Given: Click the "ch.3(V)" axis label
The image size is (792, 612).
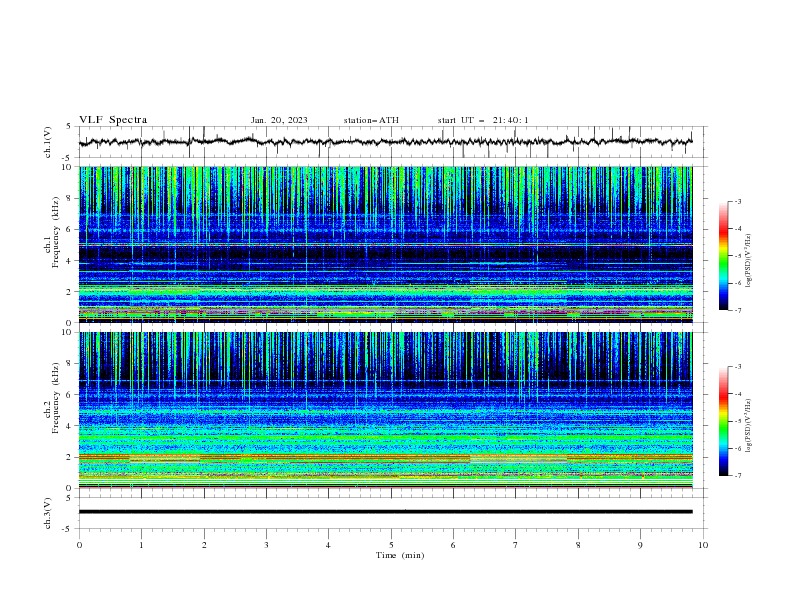Looking at the screenshot, I should (48, 513).
